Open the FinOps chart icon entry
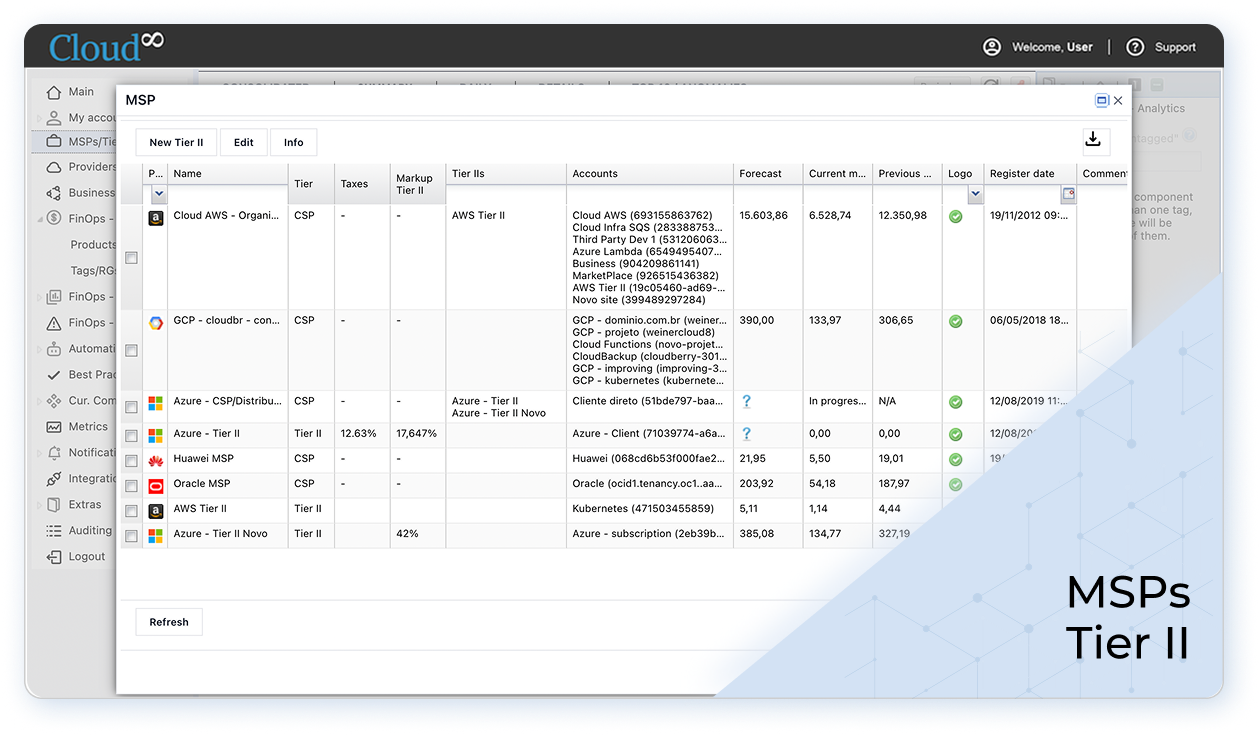The height and width of the screenshot is (735, 1260). pos(54,297)
